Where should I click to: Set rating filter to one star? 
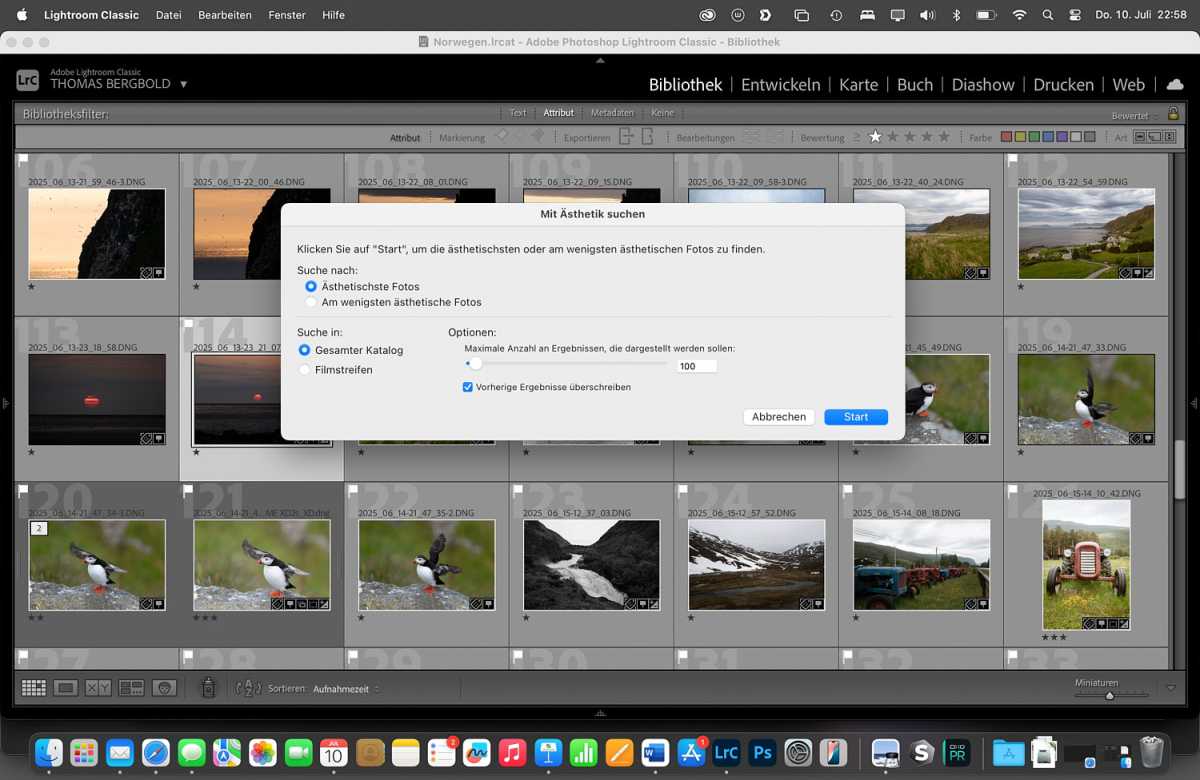point(875,137)
